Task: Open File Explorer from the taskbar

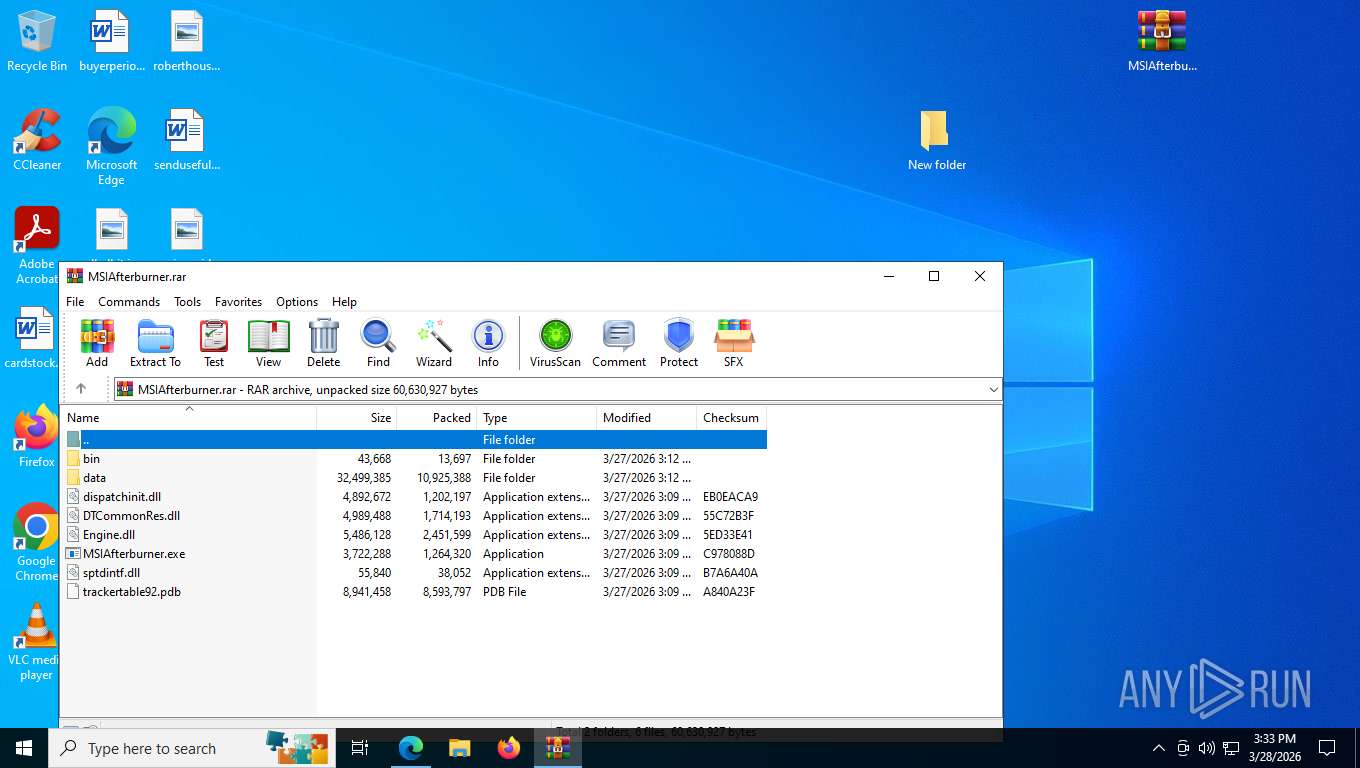Action: 459,748
